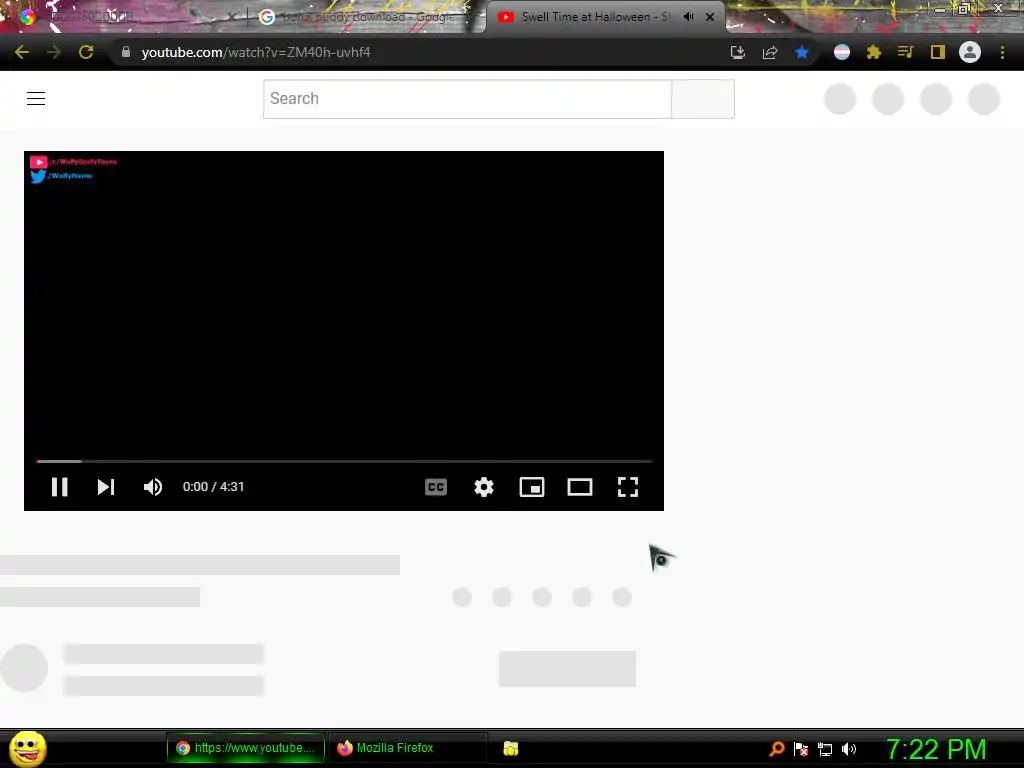The image size is (1024, 768).
Task: Toggle closed captions (CC)
Action: point(436,487)
